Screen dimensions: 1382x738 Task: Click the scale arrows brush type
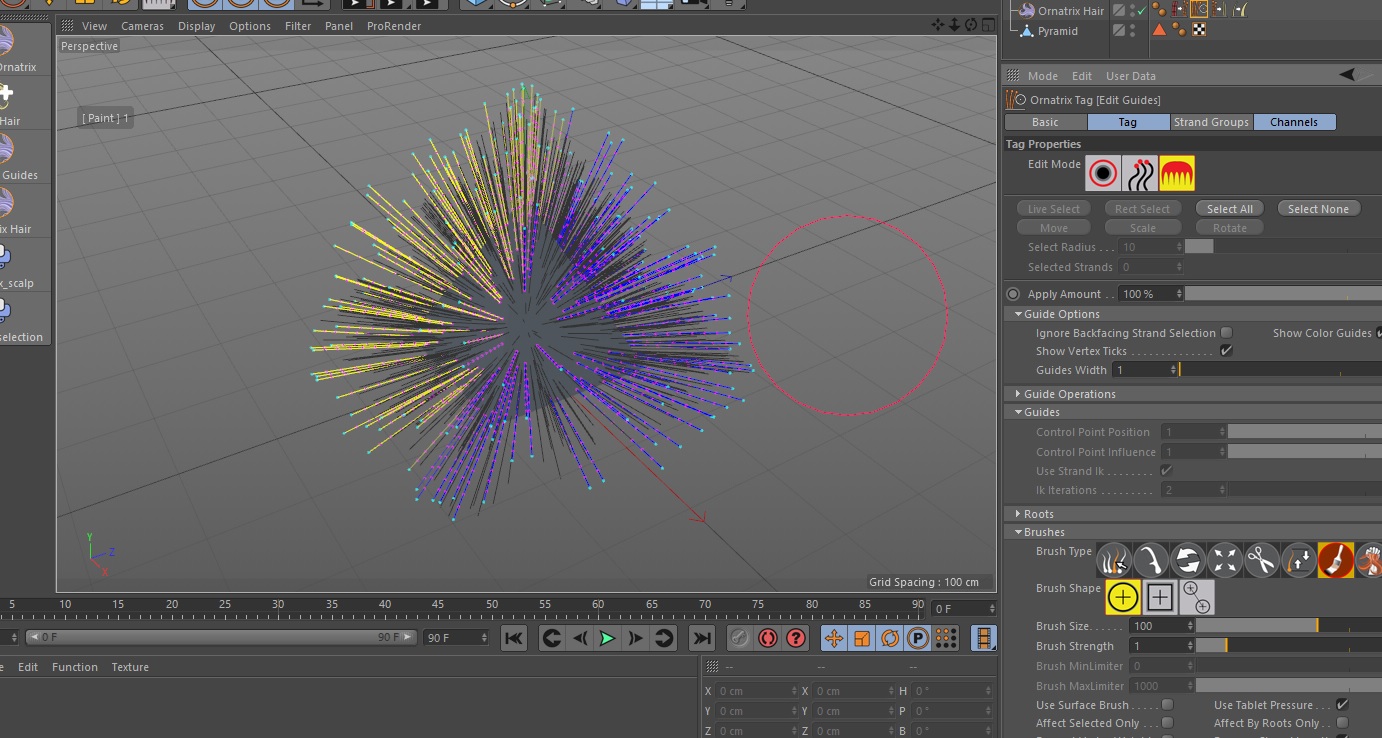point(1224,560)
